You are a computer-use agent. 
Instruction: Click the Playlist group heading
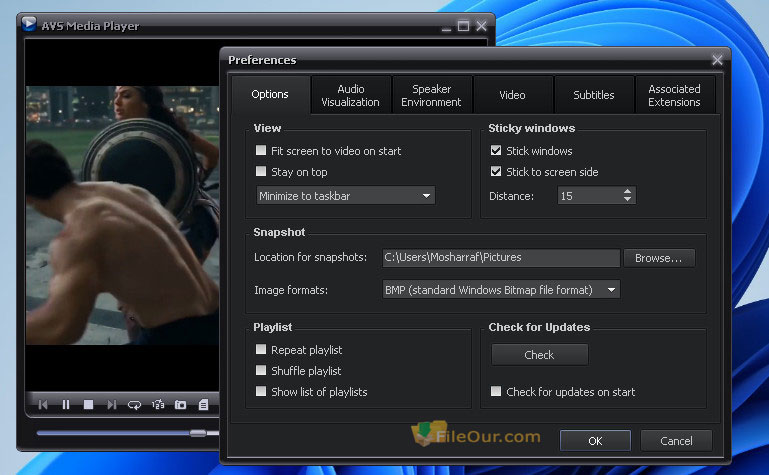(x=273, y=327)
